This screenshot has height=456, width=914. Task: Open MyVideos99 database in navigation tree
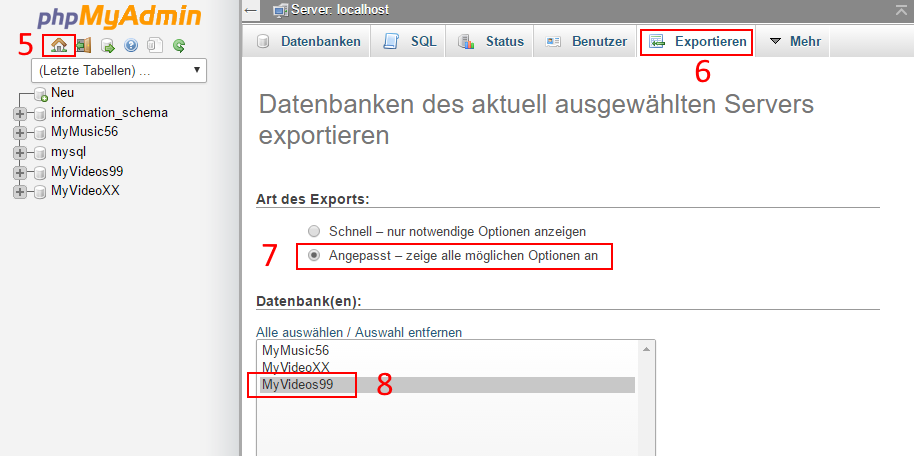[87, 172]
